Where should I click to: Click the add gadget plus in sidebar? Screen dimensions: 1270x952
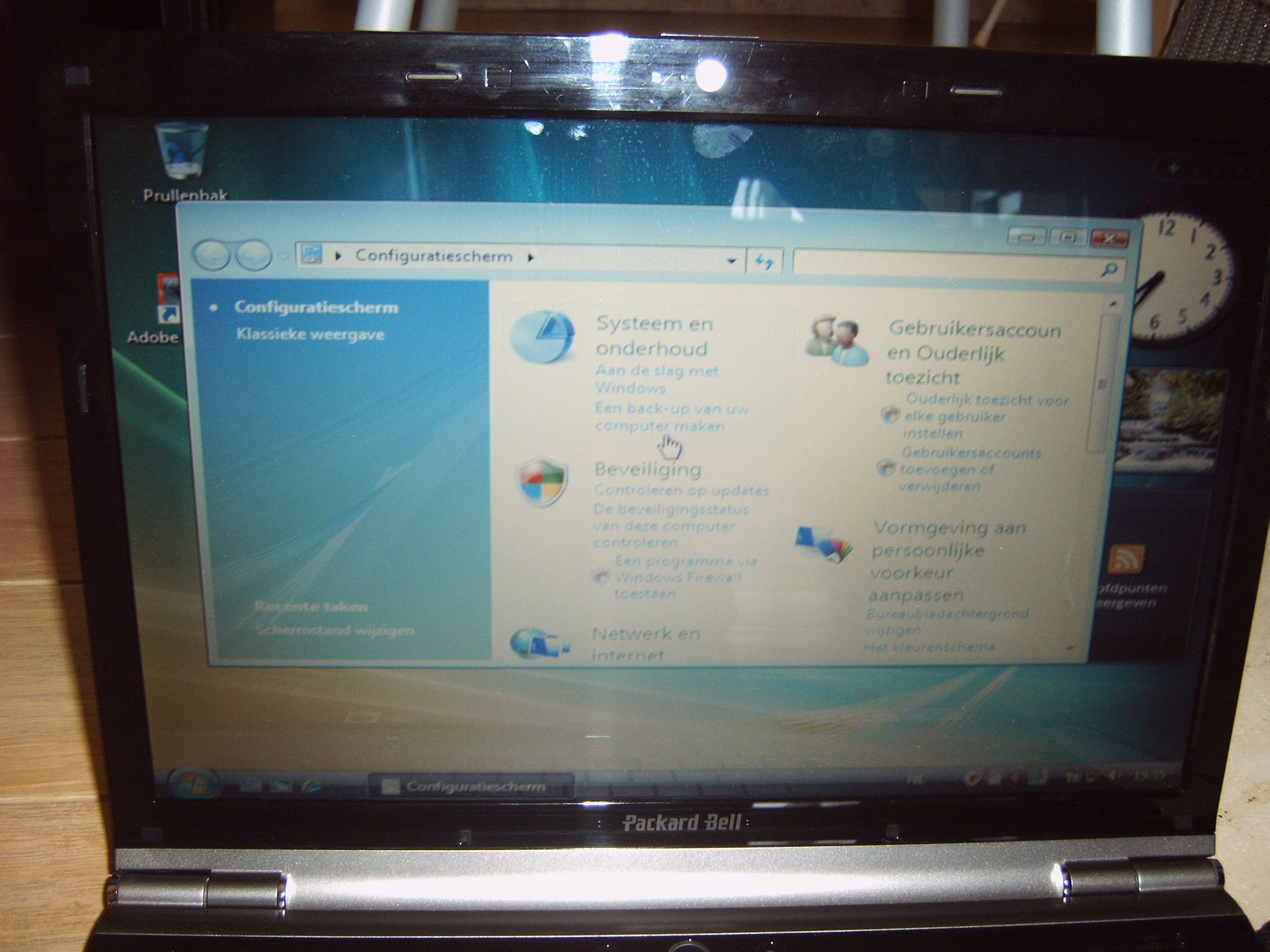[1174, 168]
